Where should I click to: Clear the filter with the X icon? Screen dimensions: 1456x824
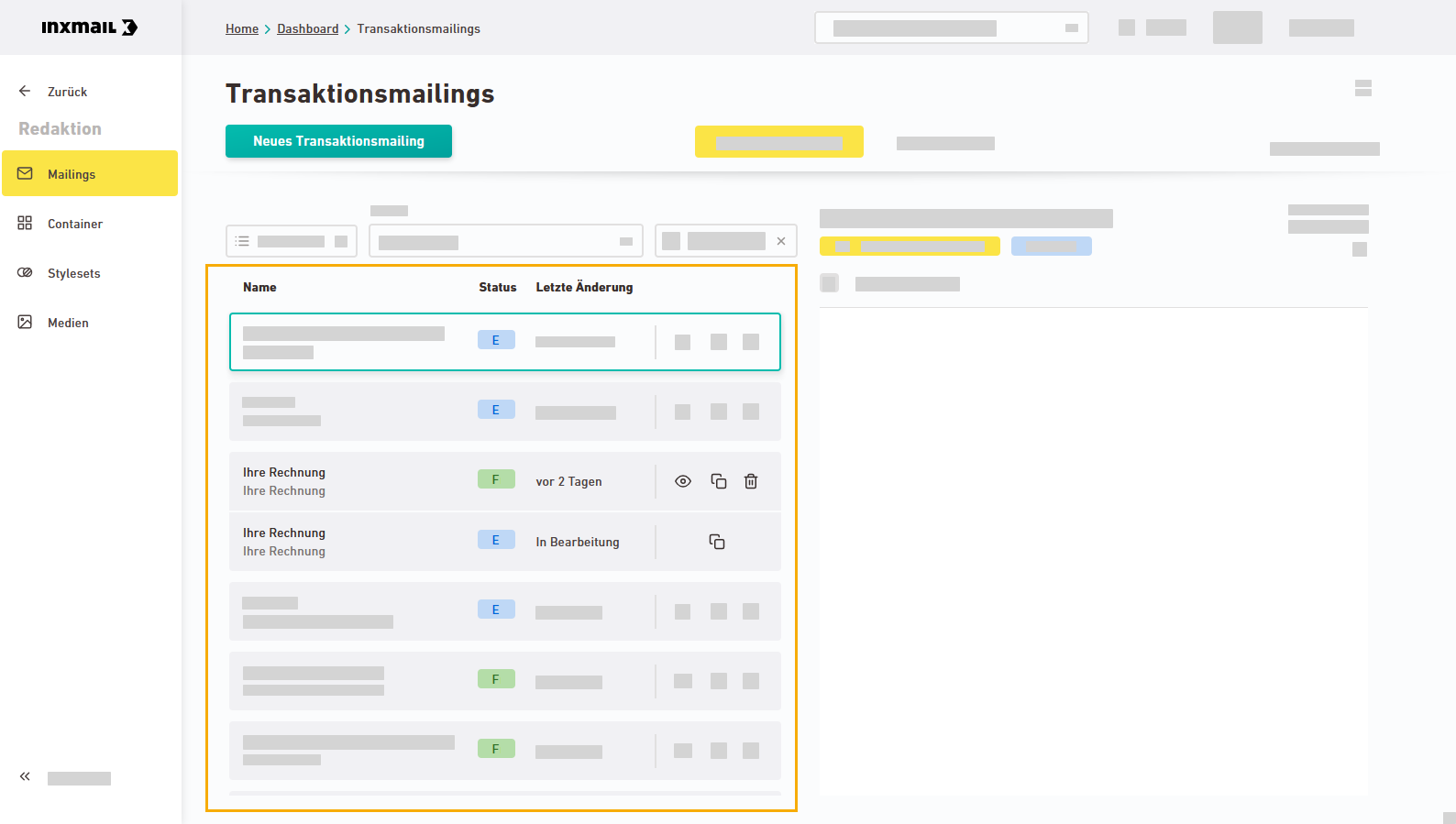781,241
